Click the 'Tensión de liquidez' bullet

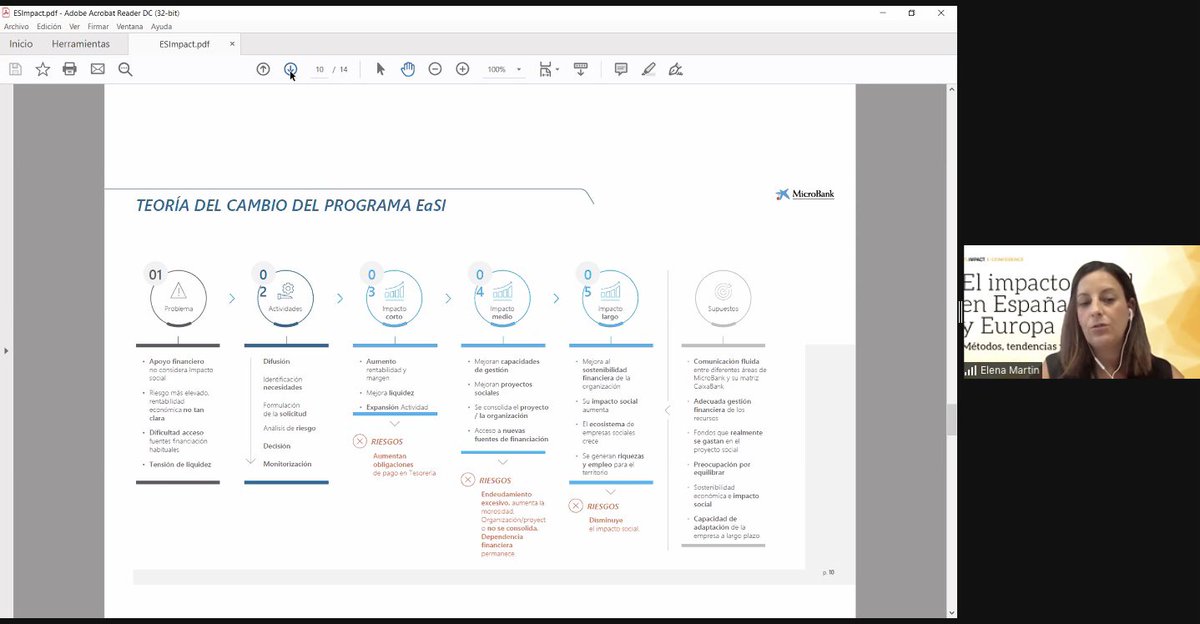pos(181,464)
